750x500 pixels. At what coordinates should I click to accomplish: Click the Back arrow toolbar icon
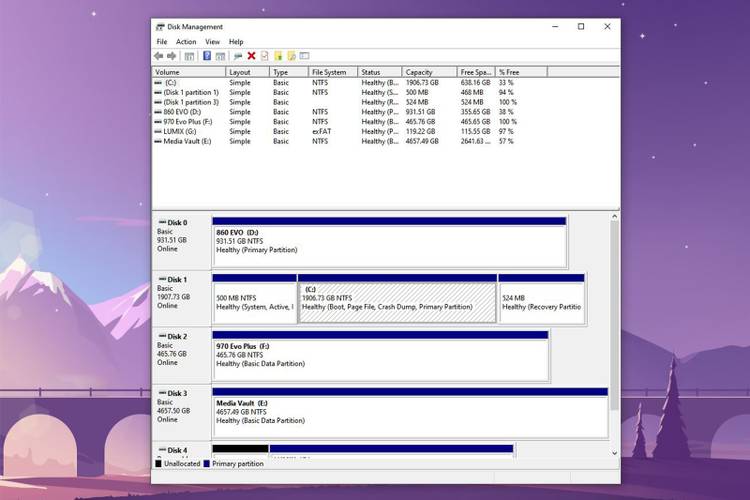[x=159, y=56]
